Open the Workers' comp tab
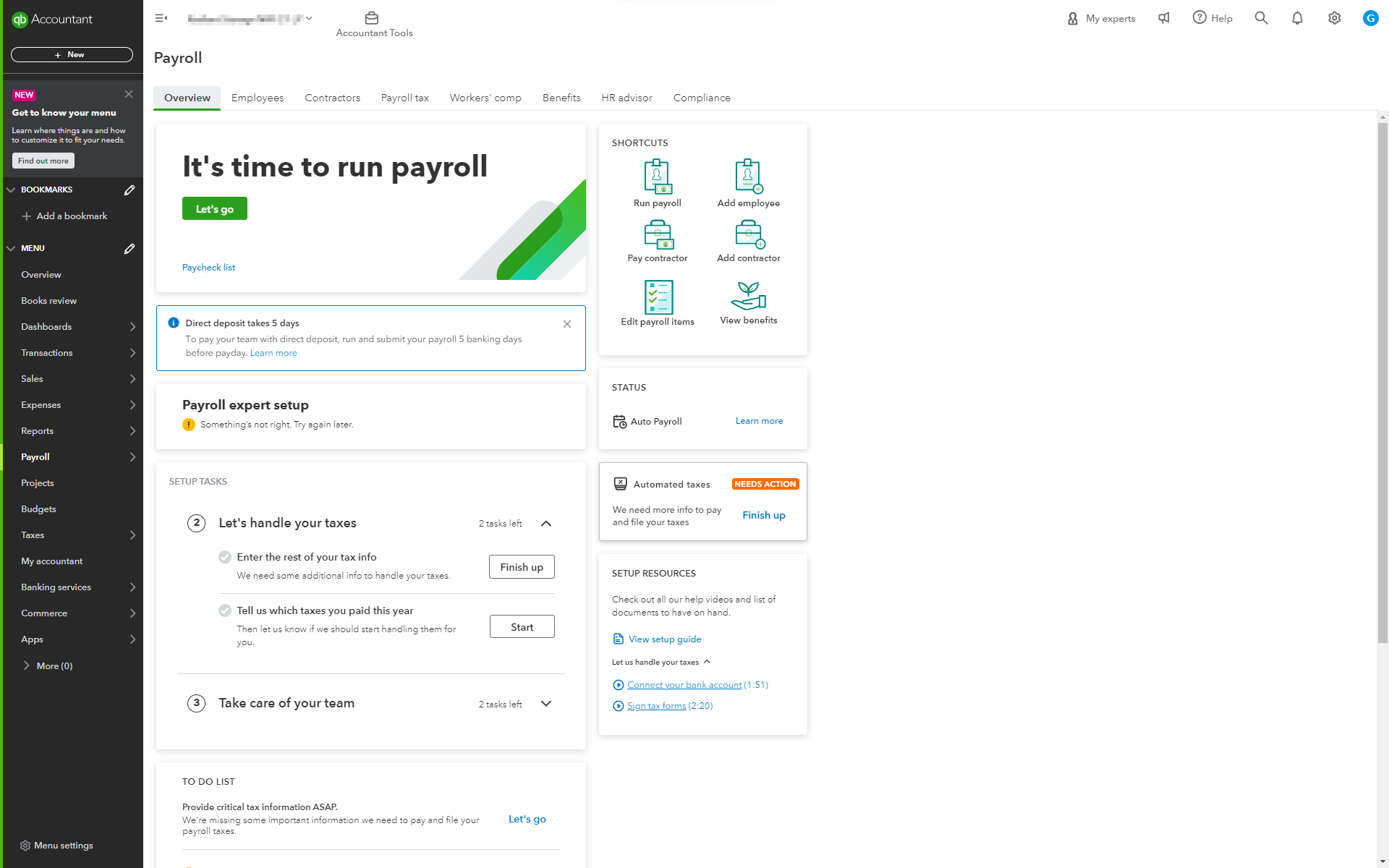The width and height of the screenshot is (1389, 868). (x=485, y=98)
